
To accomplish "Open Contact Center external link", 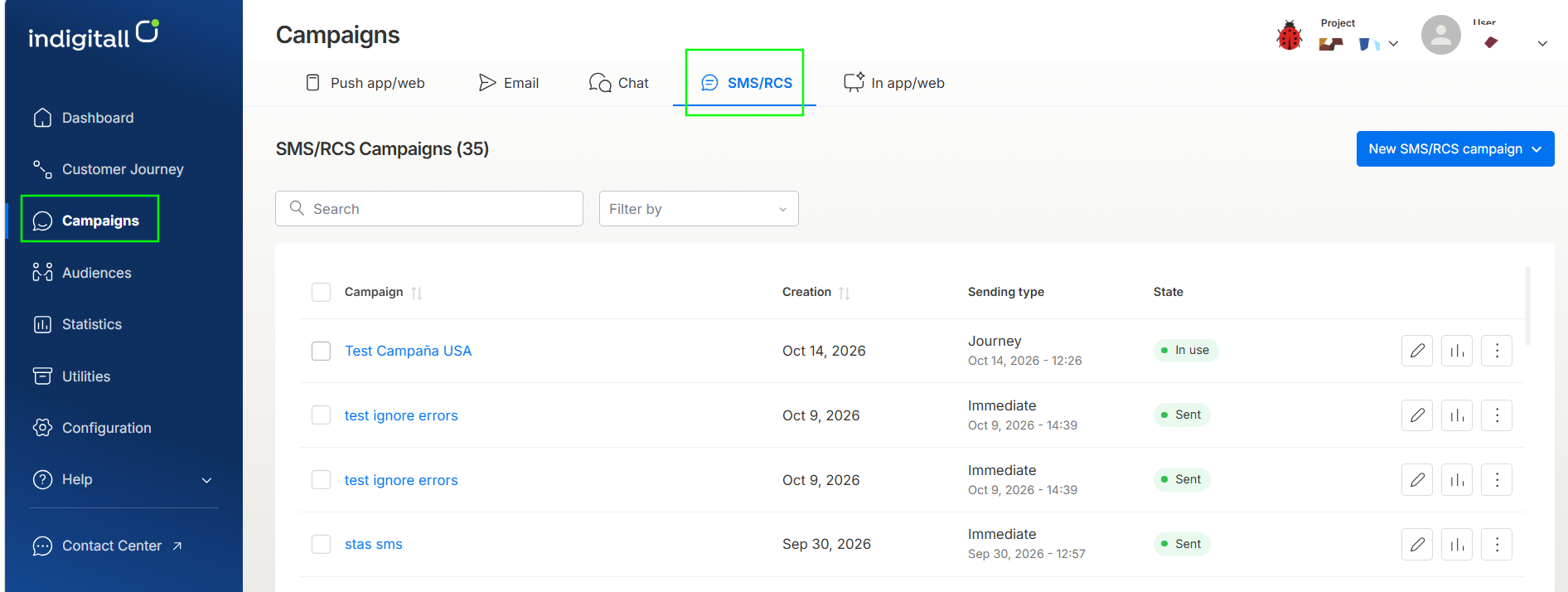I will pyautogui.click(x=108, y=546).
